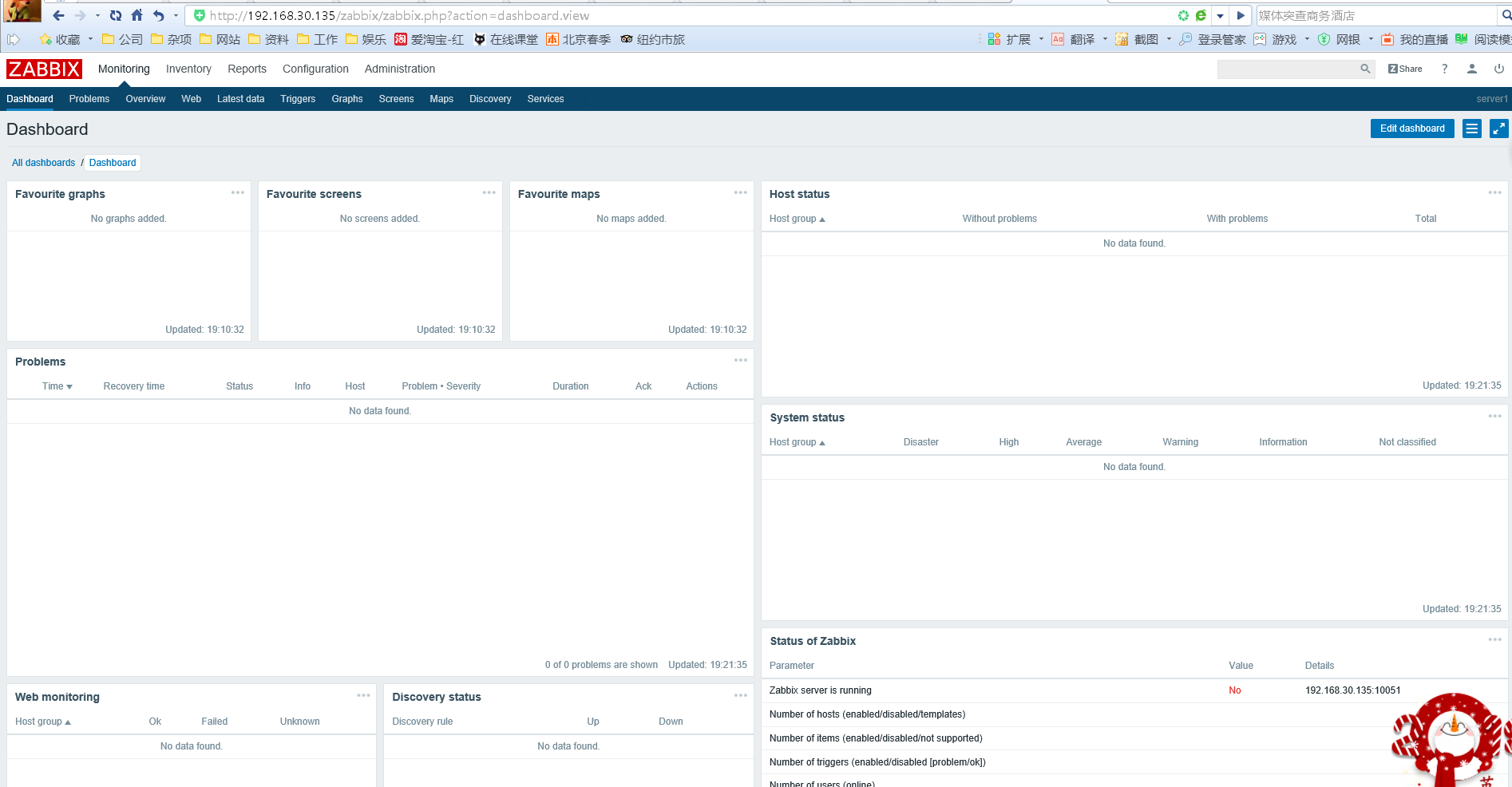Image resolution: width=1512 pixels, height=787 pixels.
Task: Follow the All dashboards breadcrumb link
Action: 43,163
